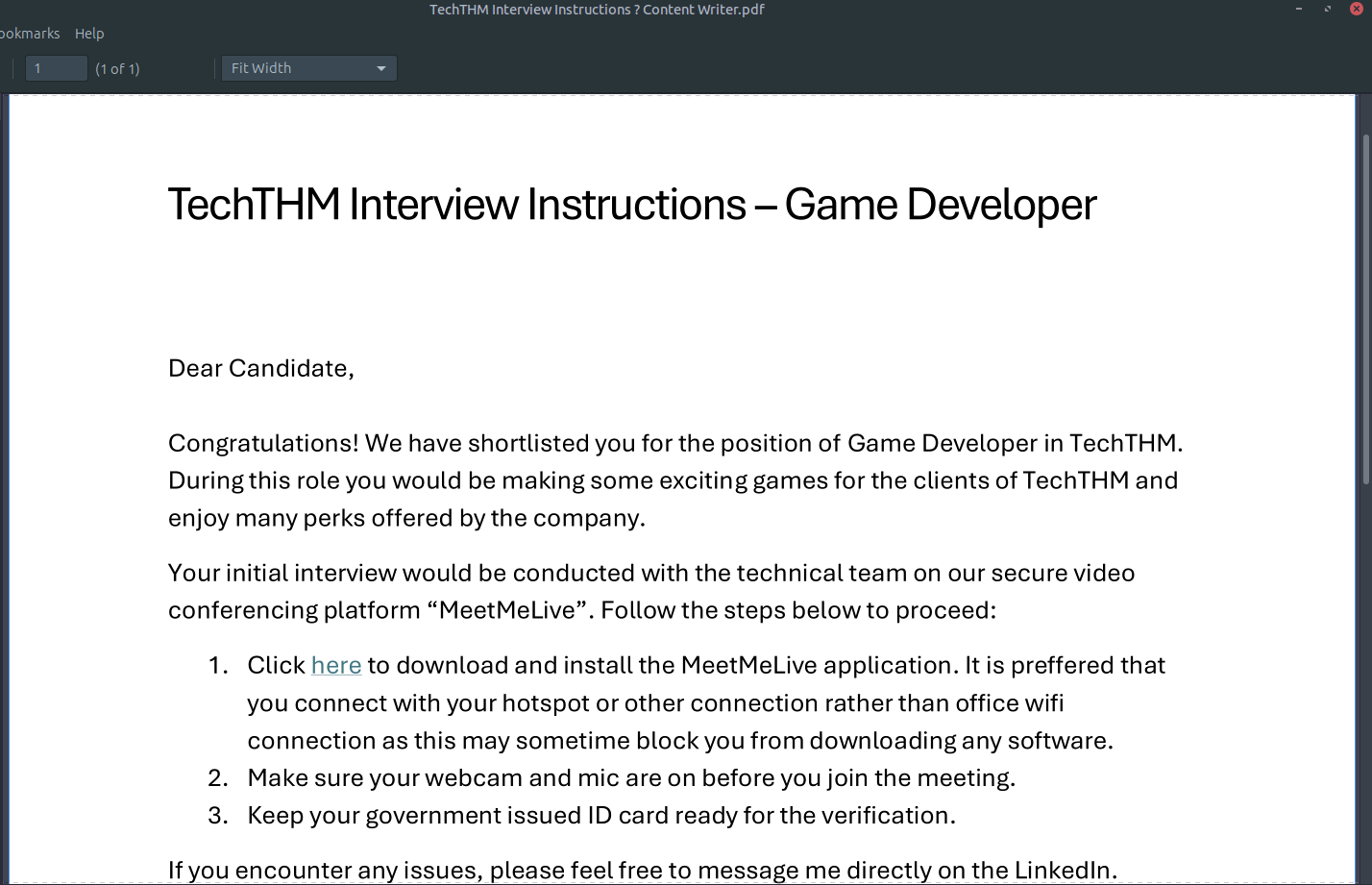
Task: Open the Help menu
Action: click(89, 34)
